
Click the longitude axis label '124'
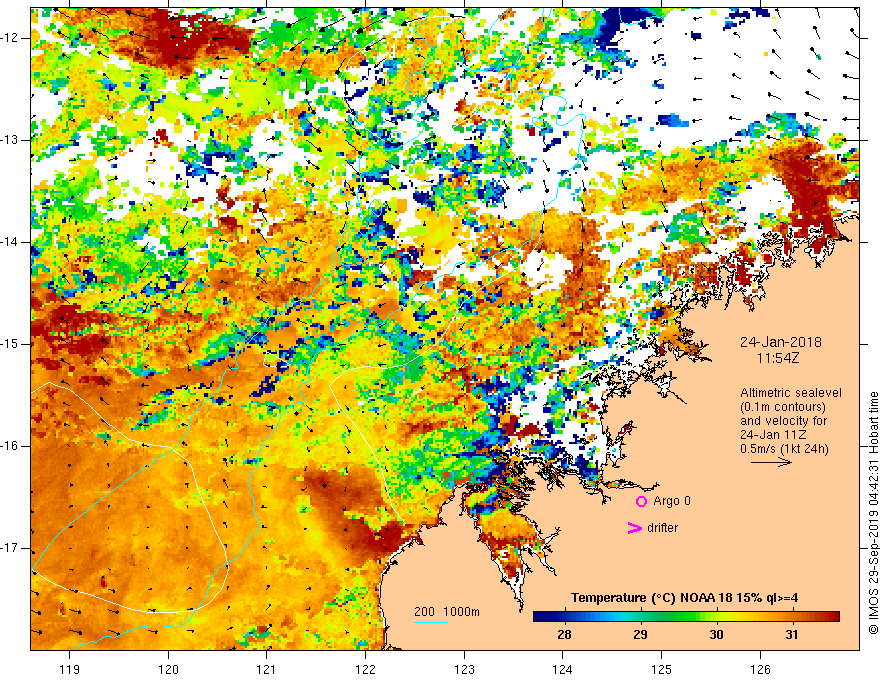click(x=563, y=669)
